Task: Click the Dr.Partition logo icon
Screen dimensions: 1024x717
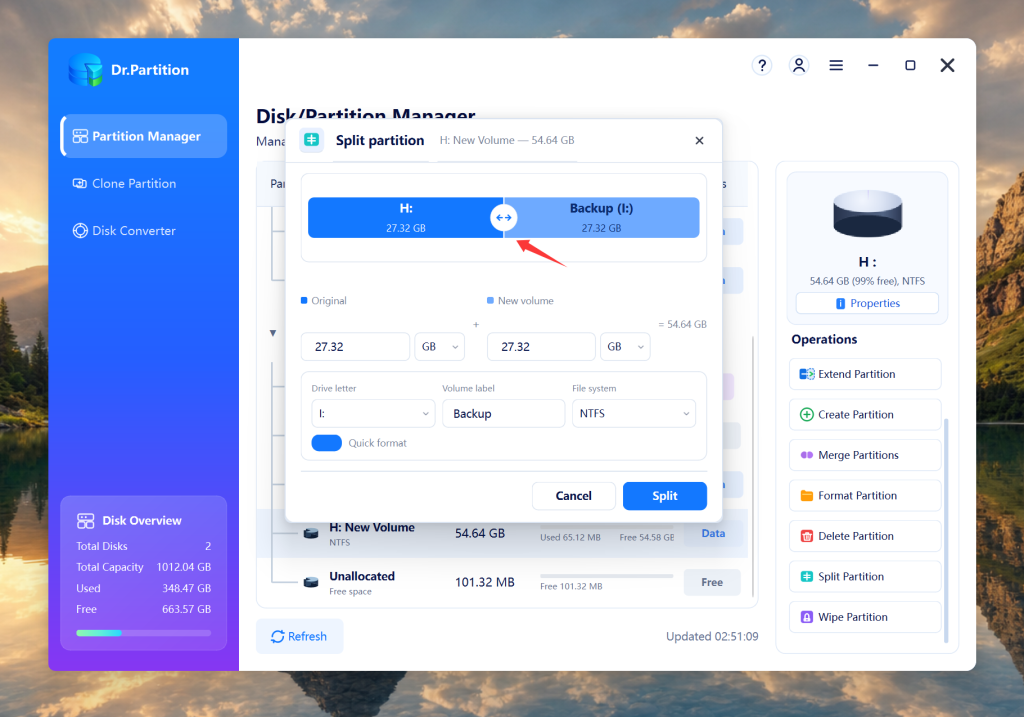Action: pos(86,70)
